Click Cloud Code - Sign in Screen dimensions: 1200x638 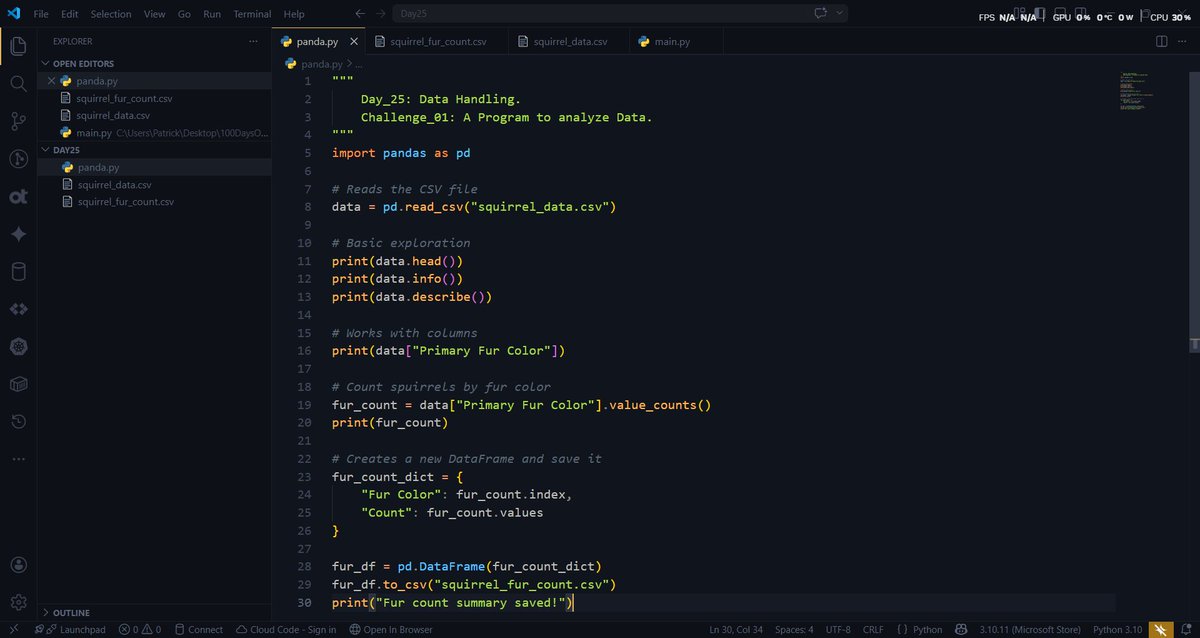click(x=286, y=629)
